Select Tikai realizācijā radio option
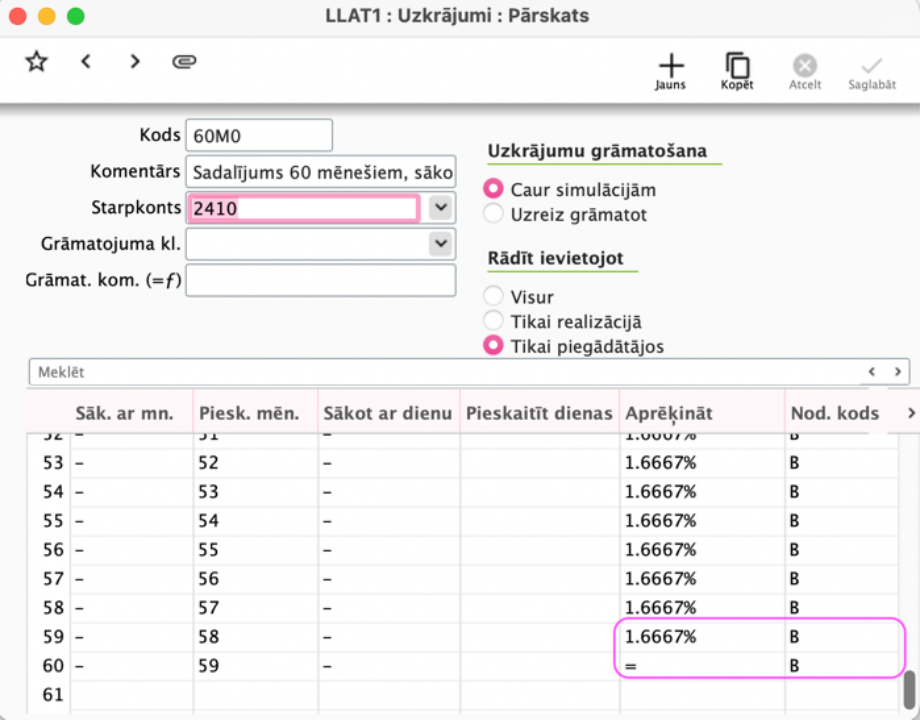 [x=493, y=321]
